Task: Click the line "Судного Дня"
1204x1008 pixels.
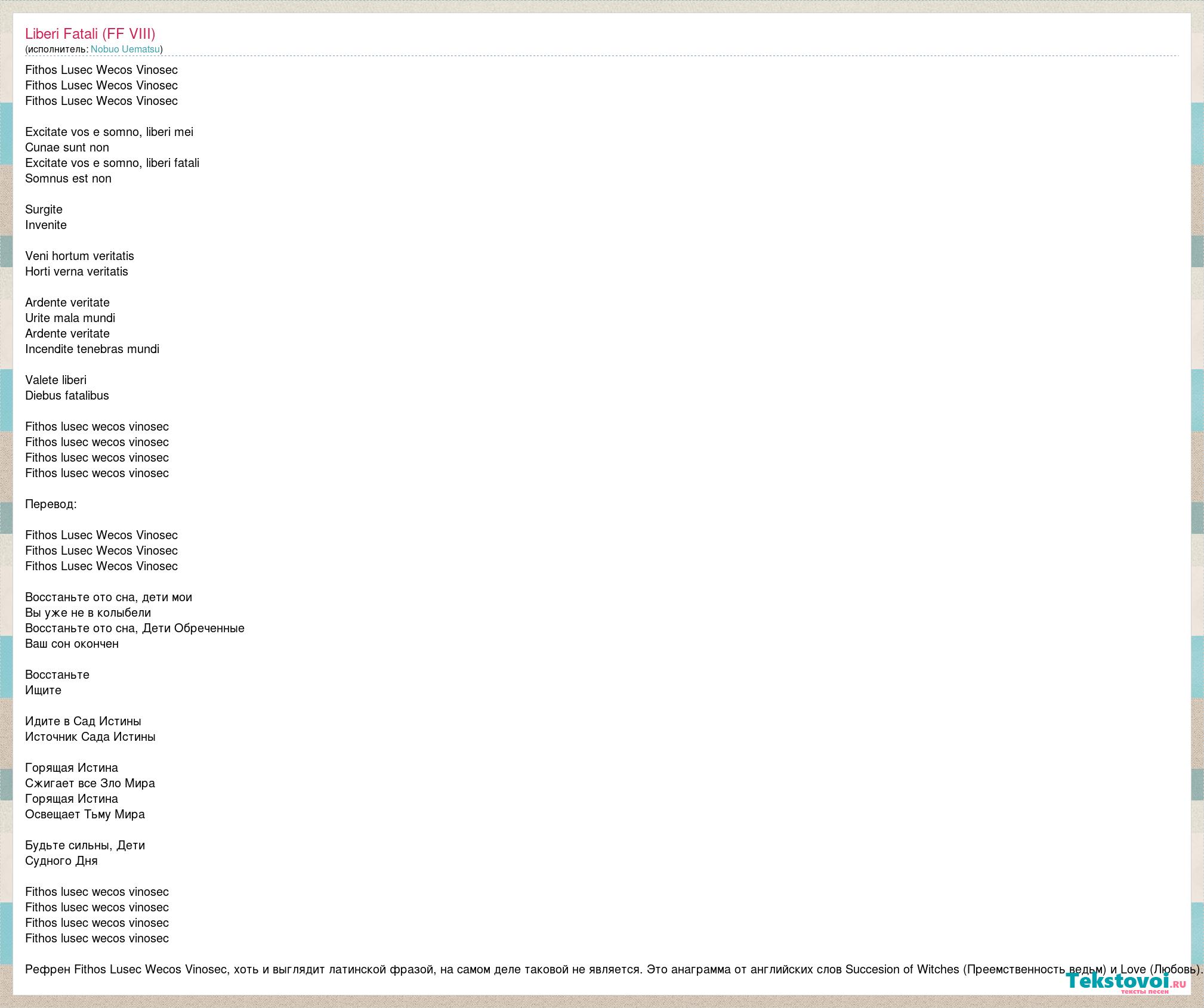Action: pyautogui.click(x=61, y=861)
